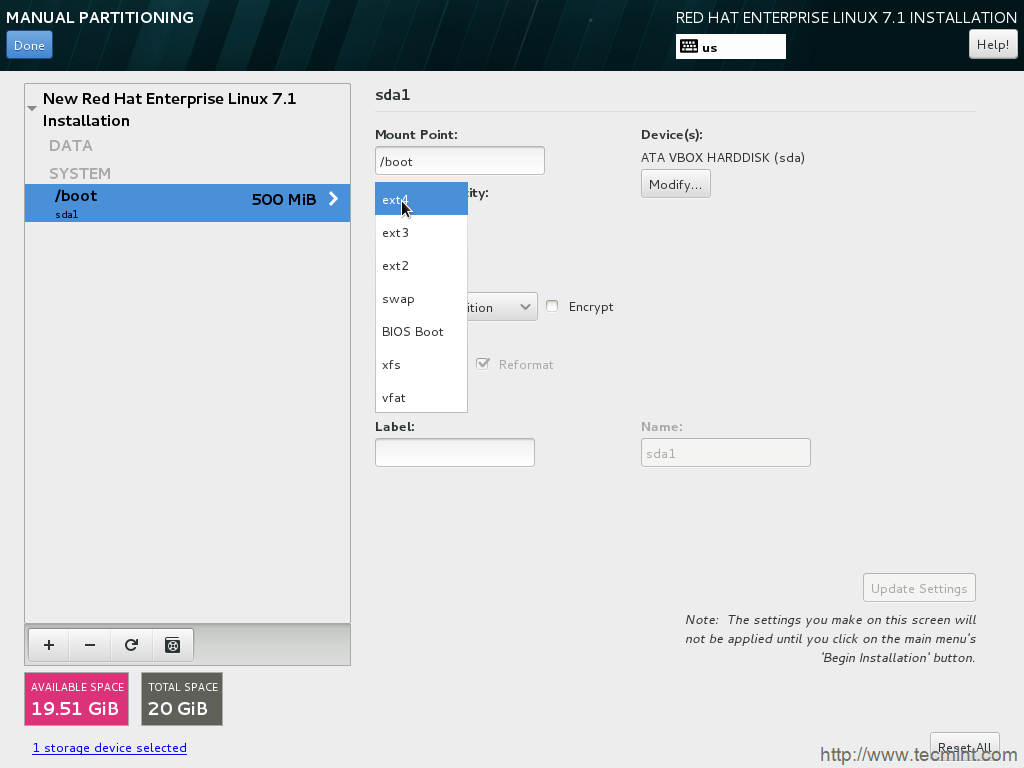Select ext3 in the file system list
The height and width of the screenshot is (768, 1024).
[421, 232]
